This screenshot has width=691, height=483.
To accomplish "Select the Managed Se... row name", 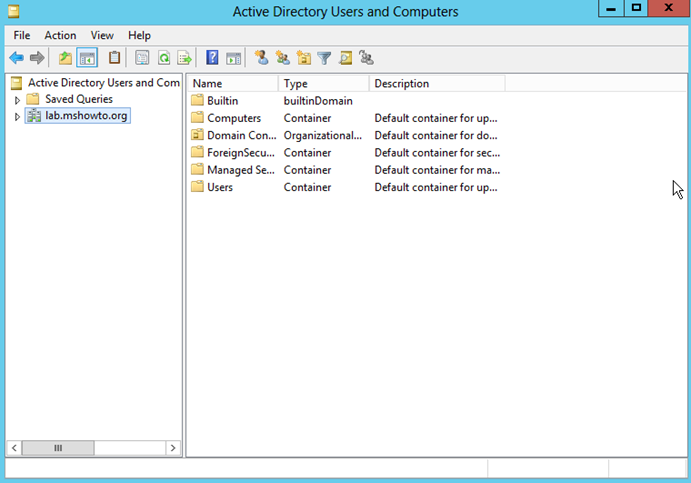I will coord(241,170).
